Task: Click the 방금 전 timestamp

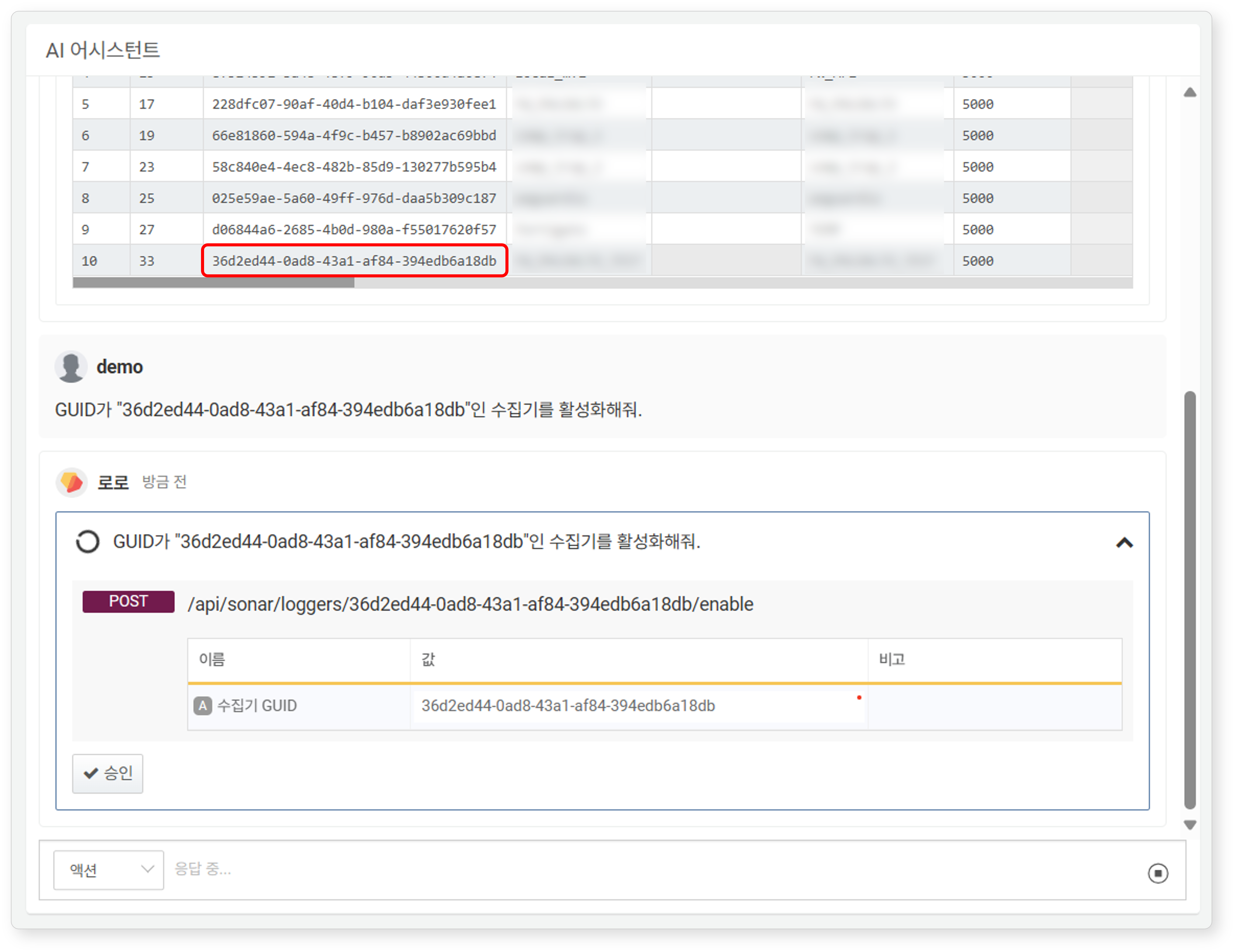Action: pyautogui.click(x=164, y=482)
